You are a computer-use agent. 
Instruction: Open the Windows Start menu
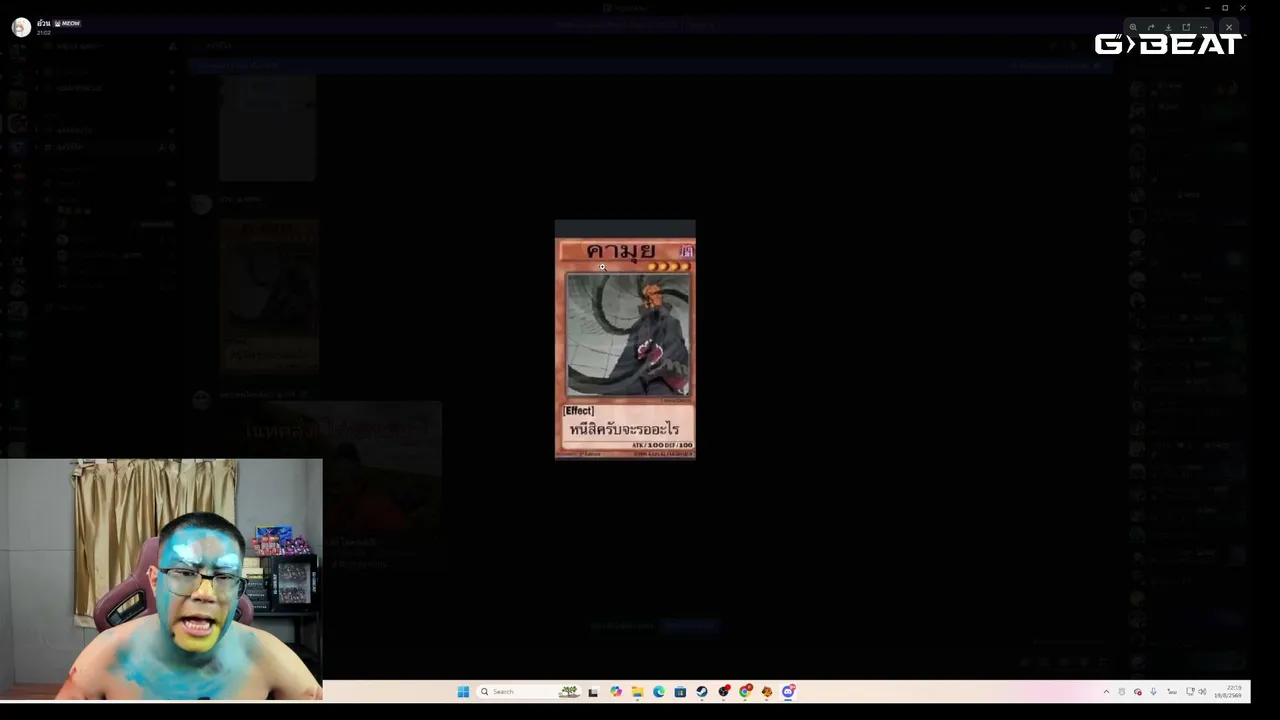point(463,692)
